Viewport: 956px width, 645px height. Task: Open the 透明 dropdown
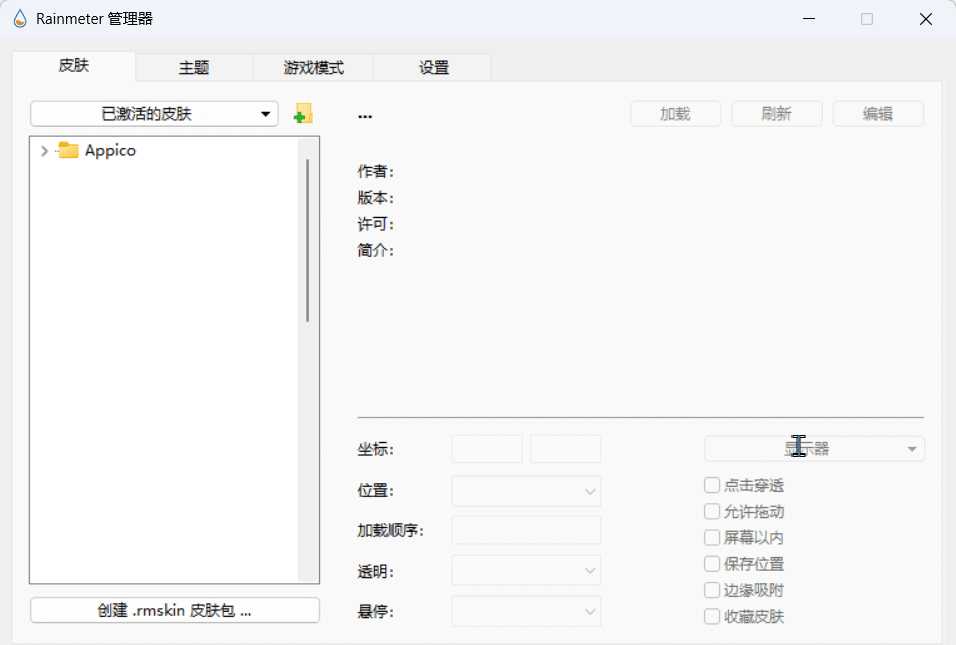point(526,571)
